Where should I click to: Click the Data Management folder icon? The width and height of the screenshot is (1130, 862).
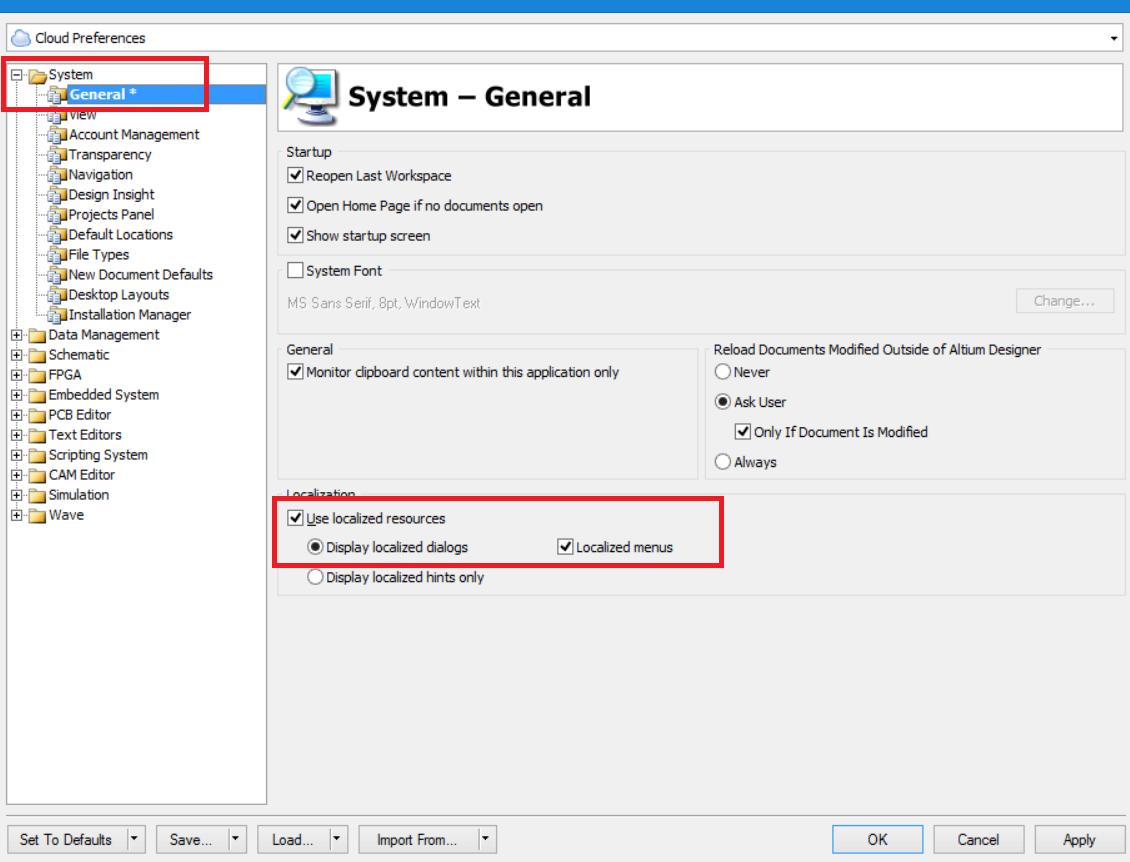pos(37,336)
